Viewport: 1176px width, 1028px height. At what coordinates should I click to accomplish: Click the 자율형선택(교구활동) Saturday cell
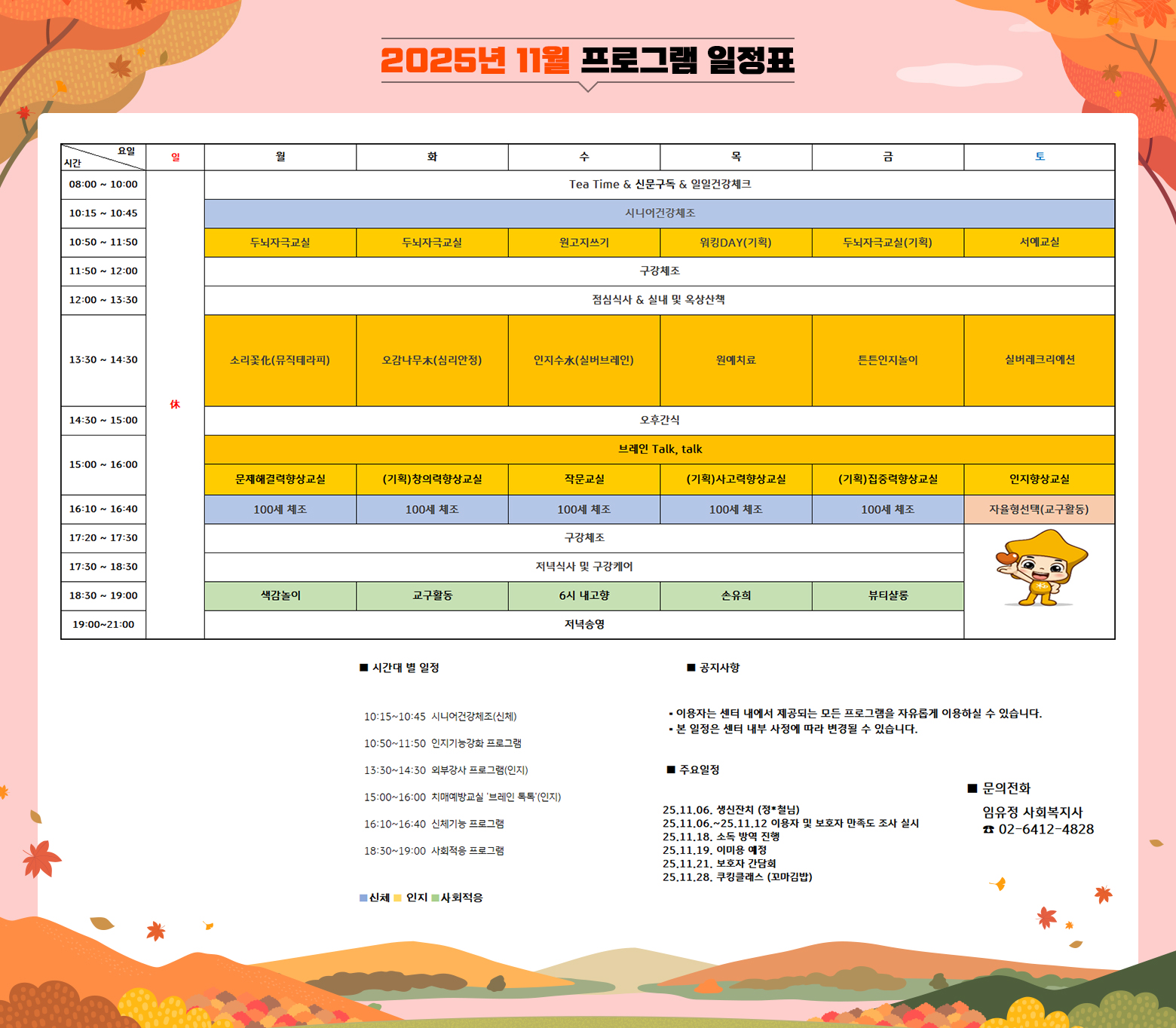[x=1039, y=509]
